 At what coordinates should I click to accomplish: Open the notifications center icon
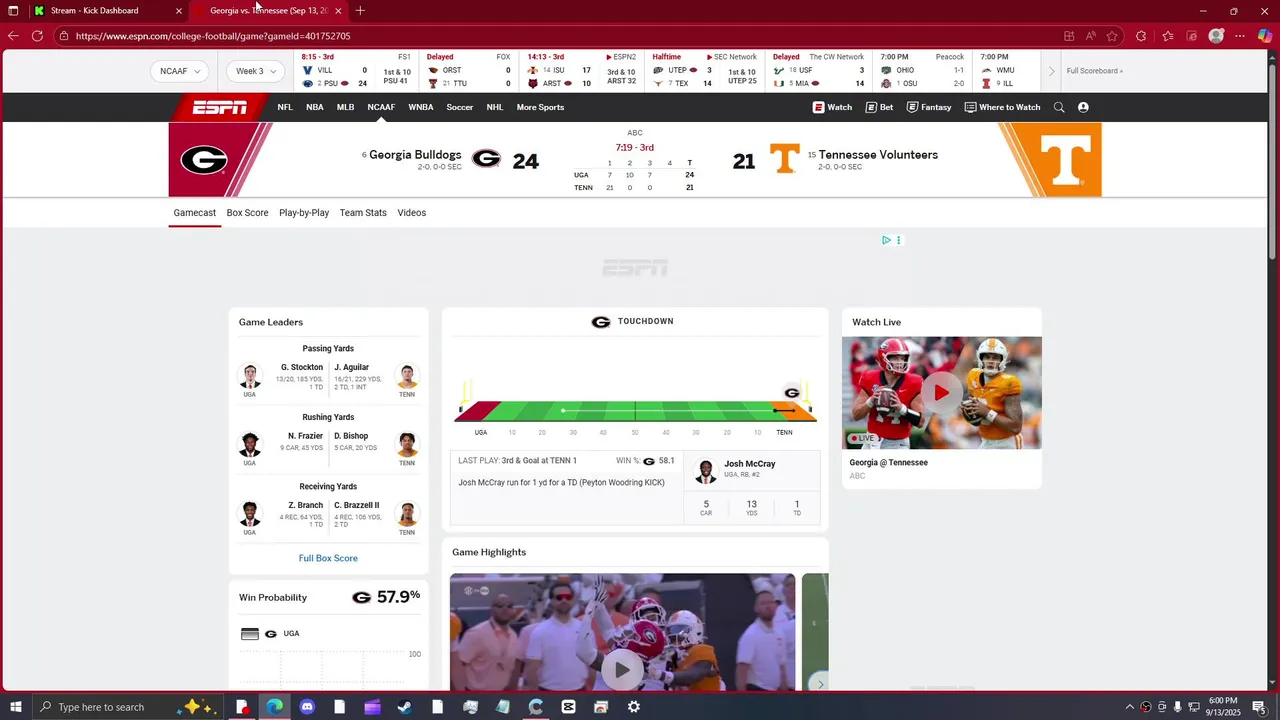(1259, 707)
